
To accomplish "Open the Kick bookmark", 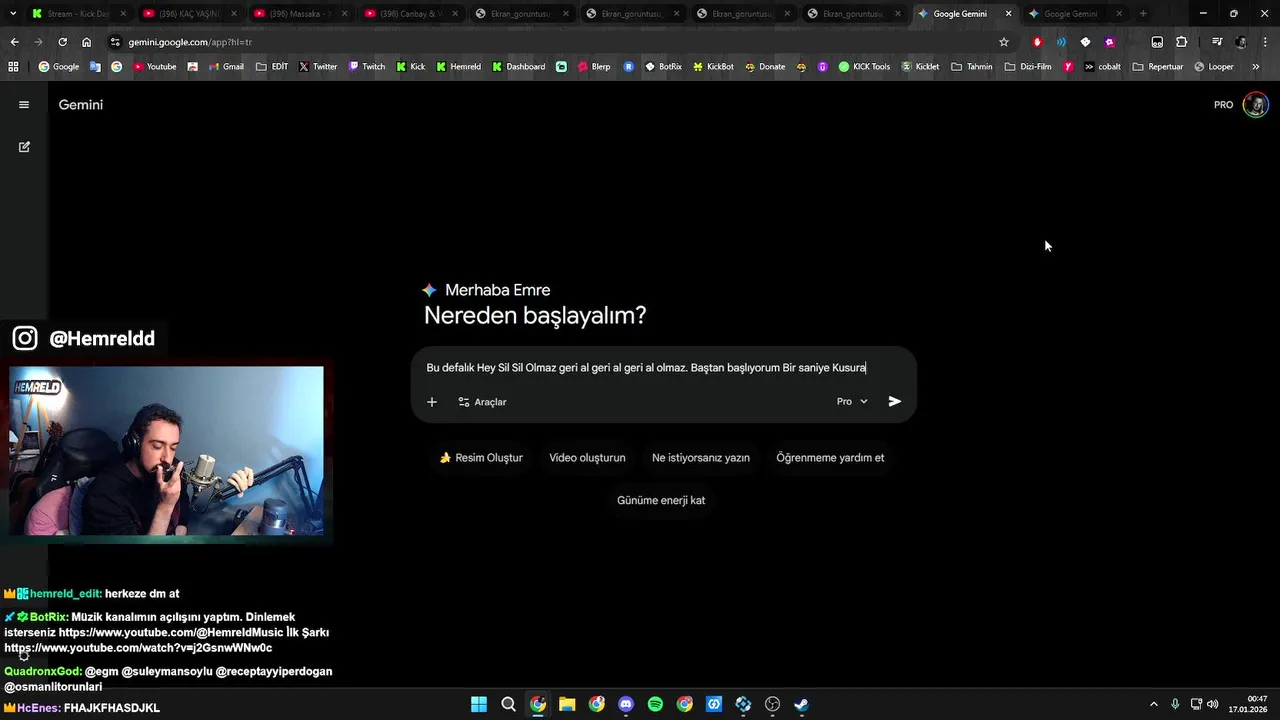I will 410,67.
